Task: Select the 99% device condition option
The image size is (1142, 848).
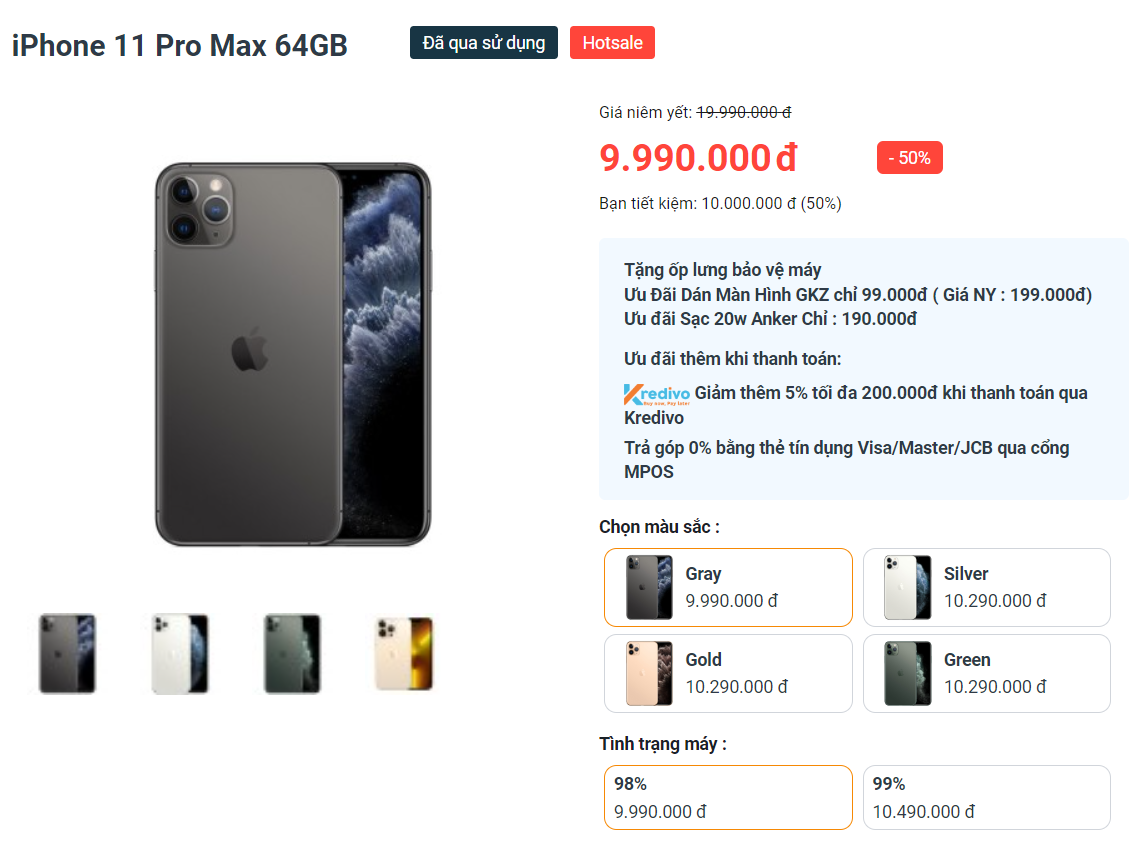Action: click(x=986, y=797)
